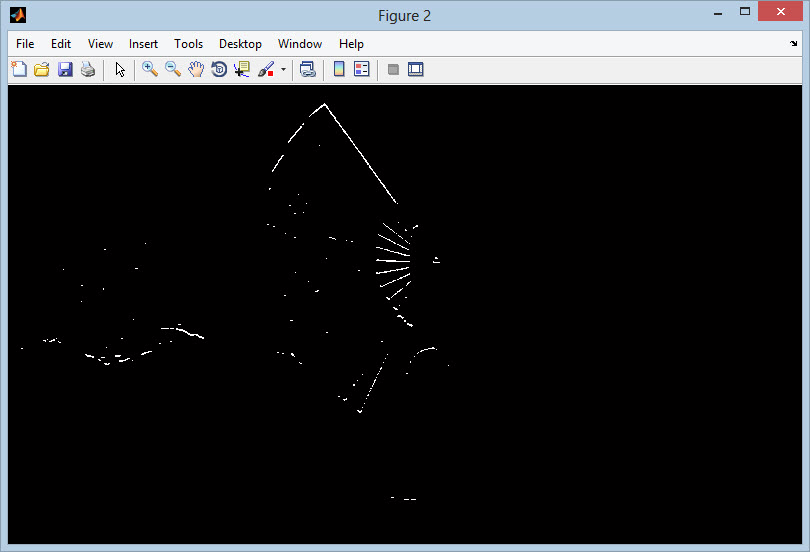Open the Edit menu
The height and width of the screenshot is (552, 810).
click(x=60, y=44)
